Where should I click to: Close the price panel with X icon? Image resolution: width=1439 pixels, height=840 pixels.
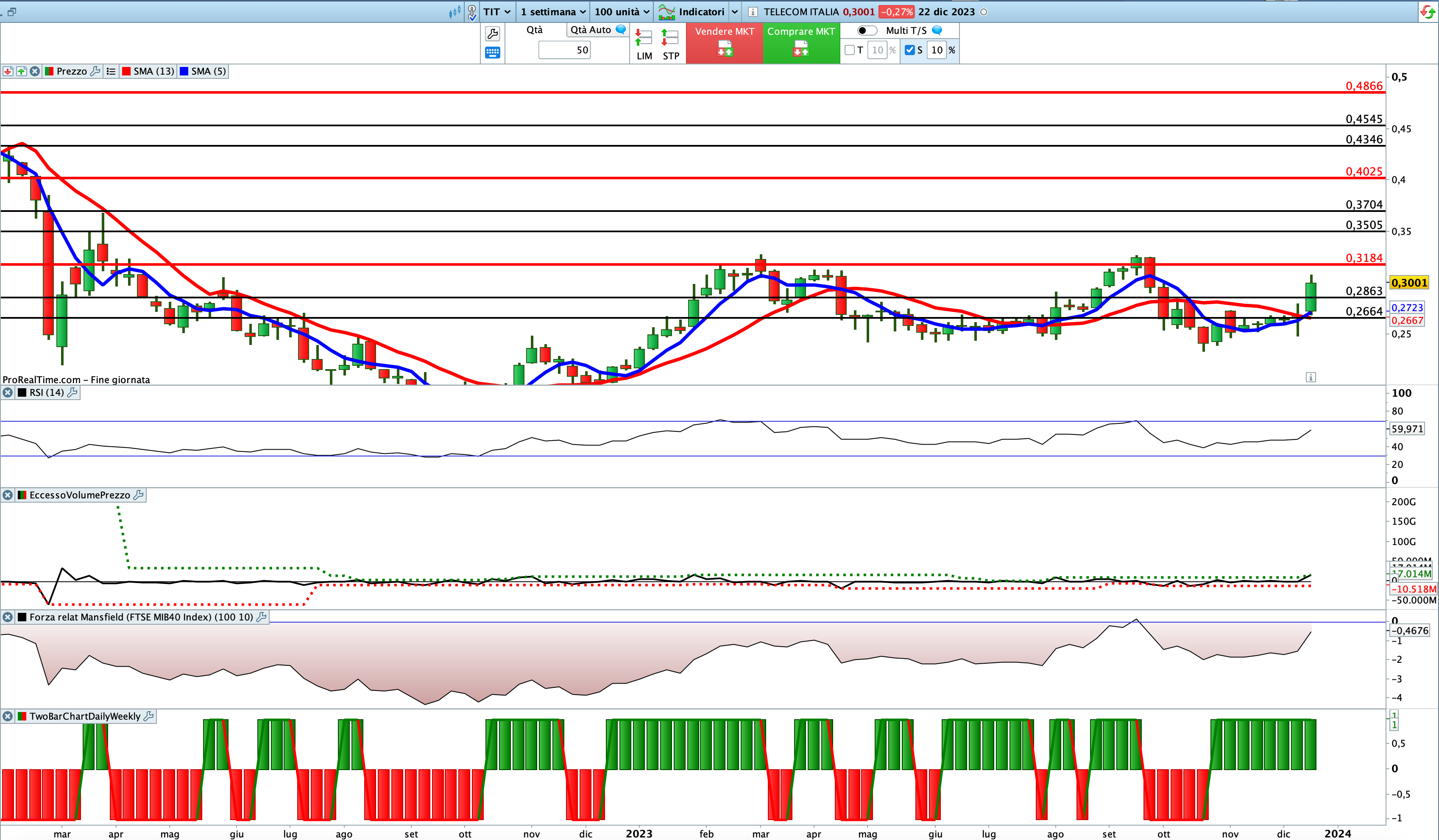pos(35,71)
